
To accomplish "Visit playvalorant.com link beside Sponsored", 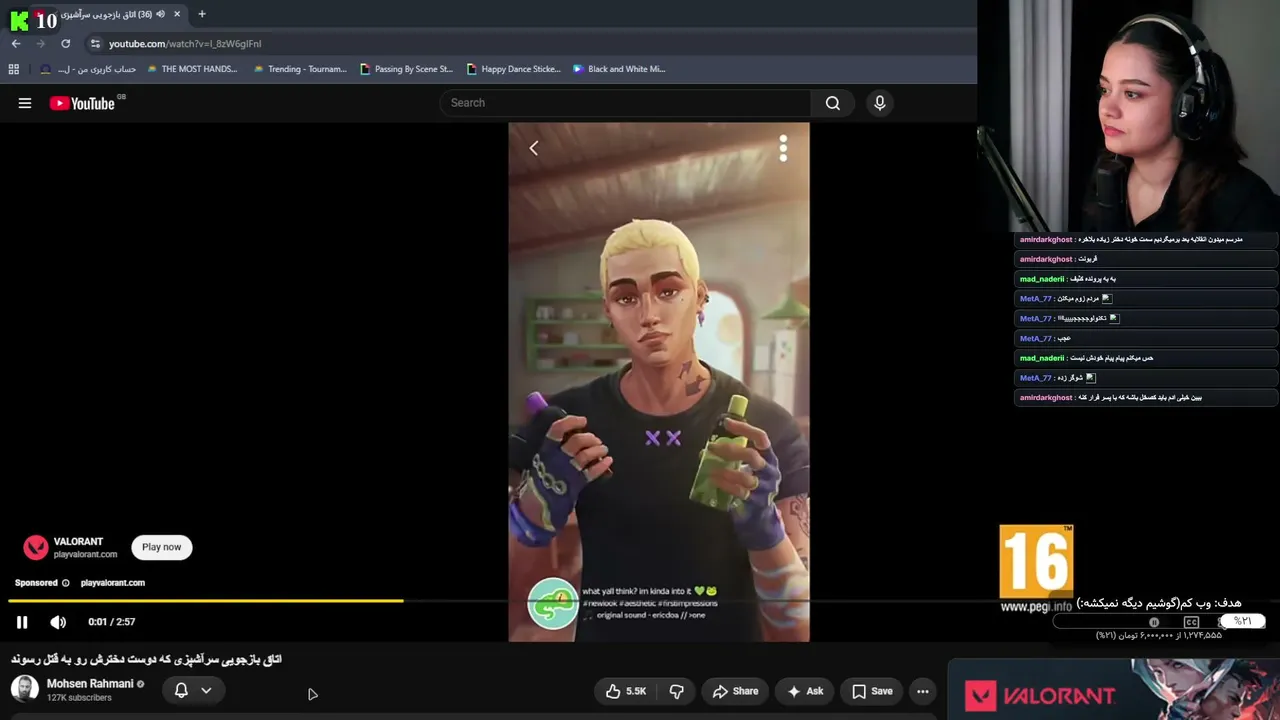I will pyautogui.click(x=113, y=583).
